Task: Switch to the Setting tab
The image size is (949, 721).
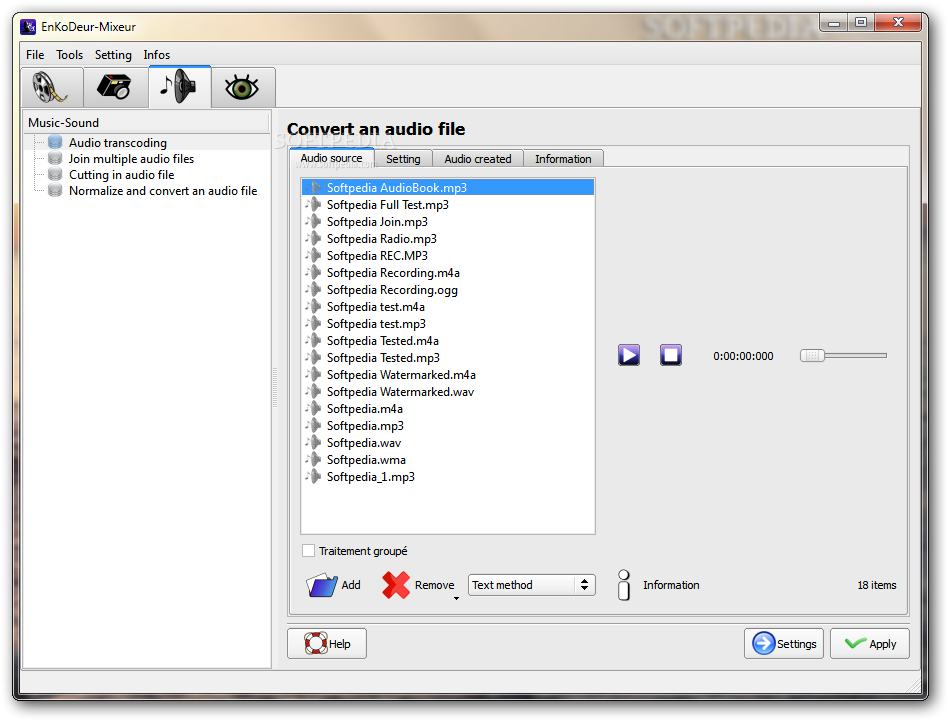Action: 403,159
